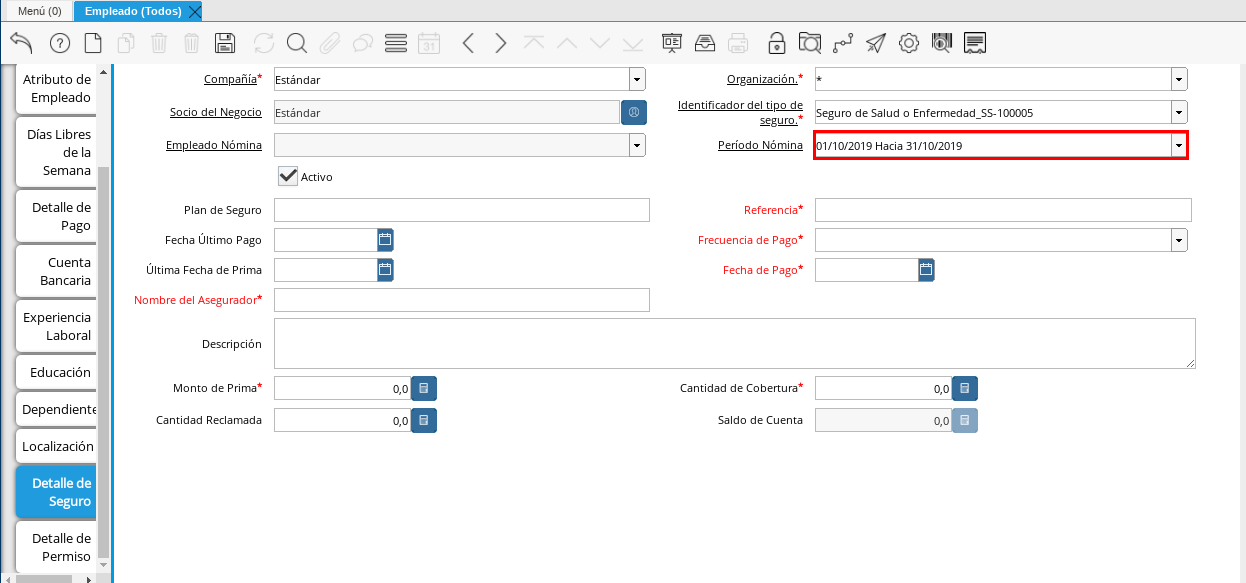Open the report presentation board icon
The image size is (1246, 583).
pyautogui.click(x=672, y=43)
